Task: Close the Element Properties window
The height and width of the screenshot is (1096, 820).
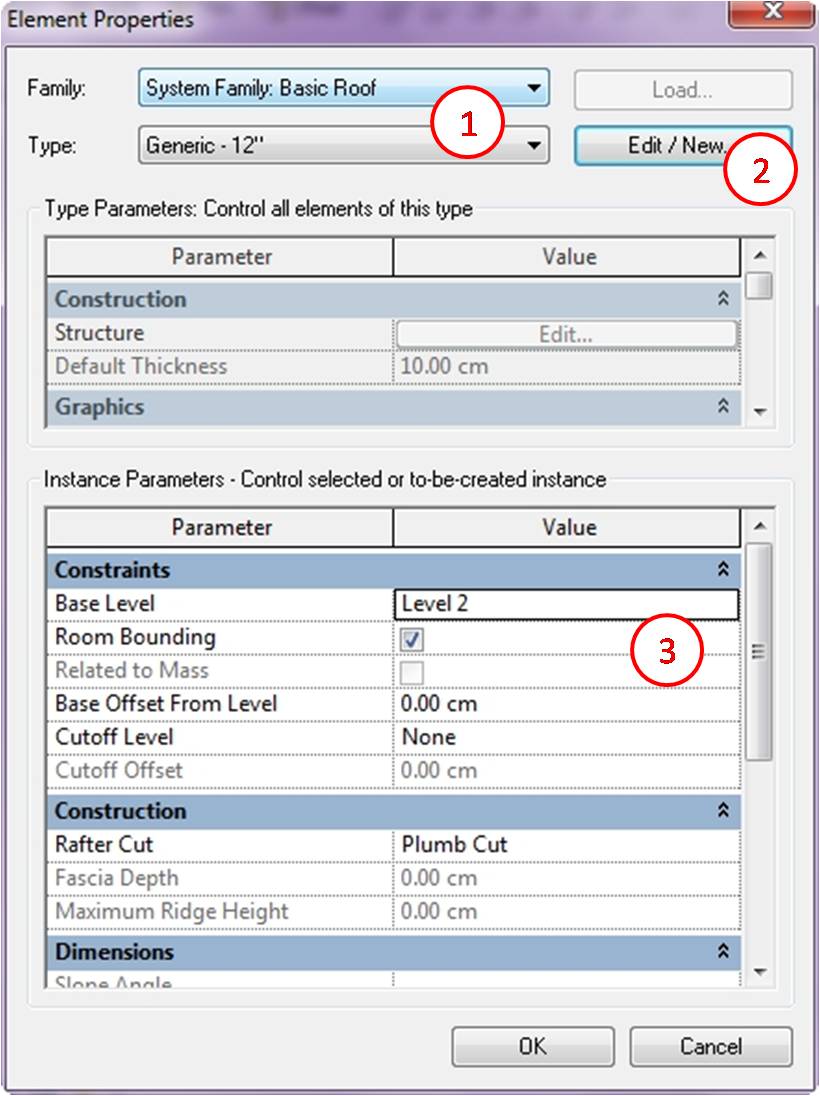Action: click(772, 13)
